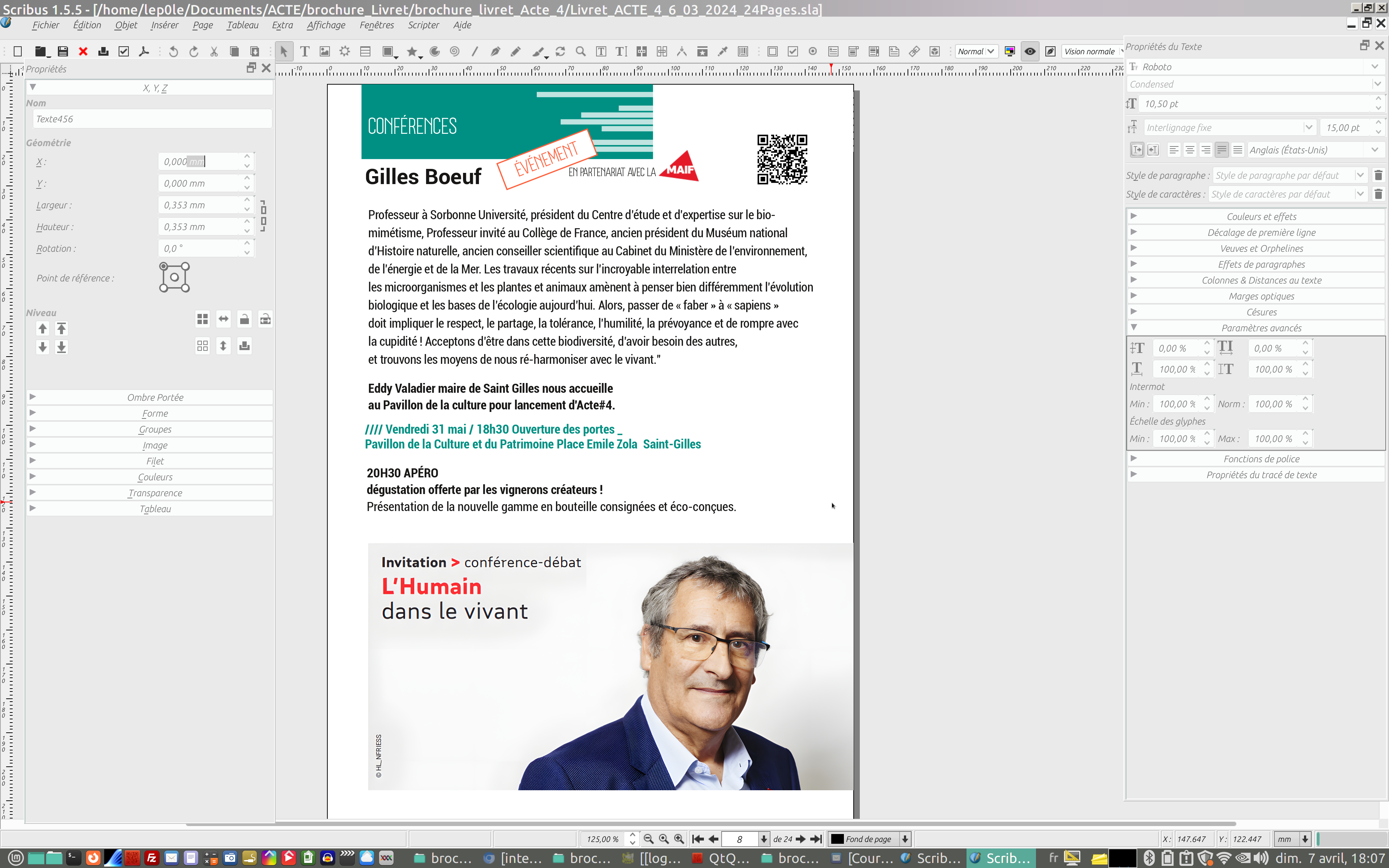Select the Text Frame tool
1389x868 pixels.
coord(305,52)
